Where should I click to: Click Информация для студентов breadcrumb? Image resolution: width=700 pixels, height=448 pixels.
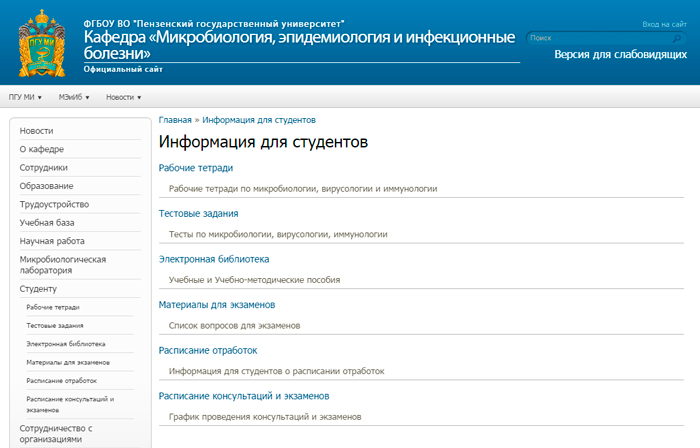pyautogui.click(x=259, y=120)
